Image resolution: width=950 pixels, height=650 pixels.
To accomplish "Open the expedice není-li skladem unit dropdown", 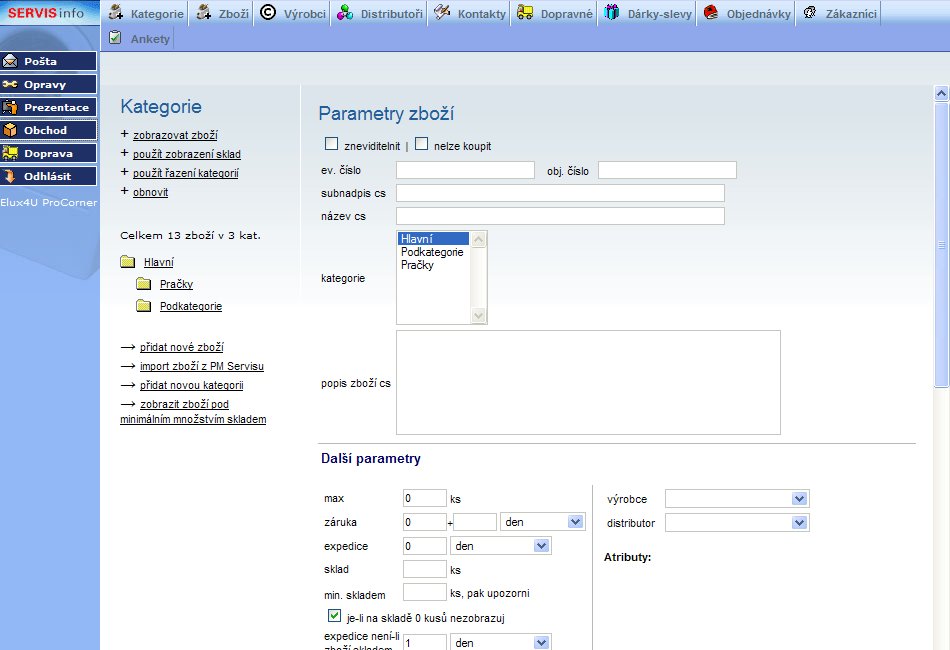I will tap(500, 642).
